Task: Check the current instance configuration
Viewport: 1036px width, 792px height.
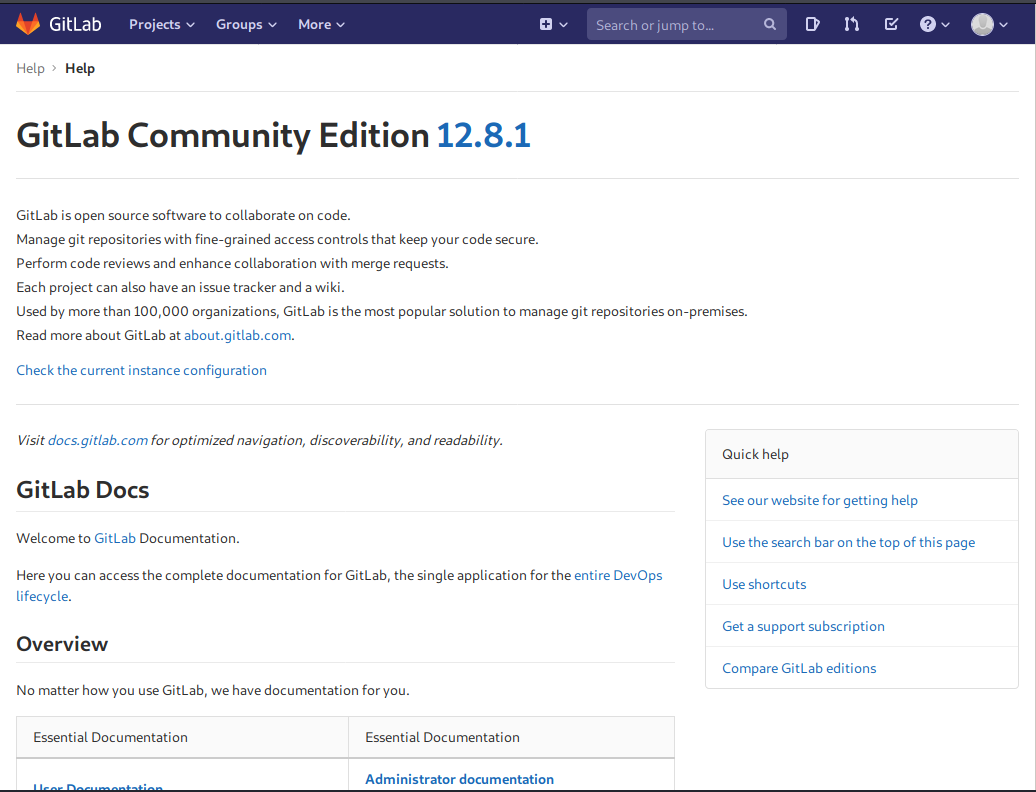Action: [141, 370]
